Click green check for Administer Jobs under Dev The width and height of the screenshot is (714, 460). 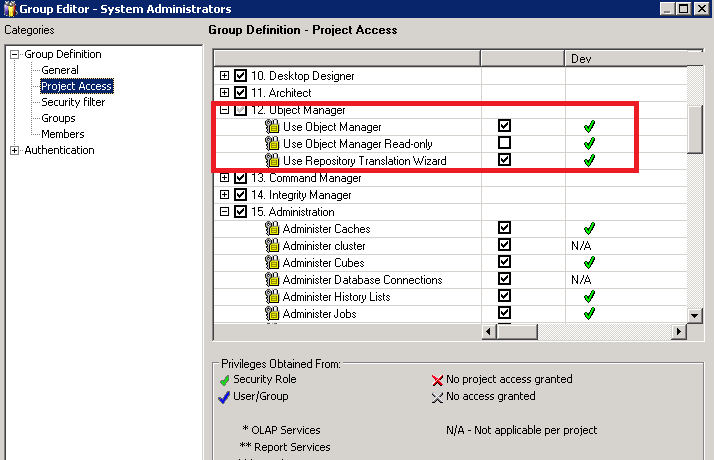tap(589, 313)
